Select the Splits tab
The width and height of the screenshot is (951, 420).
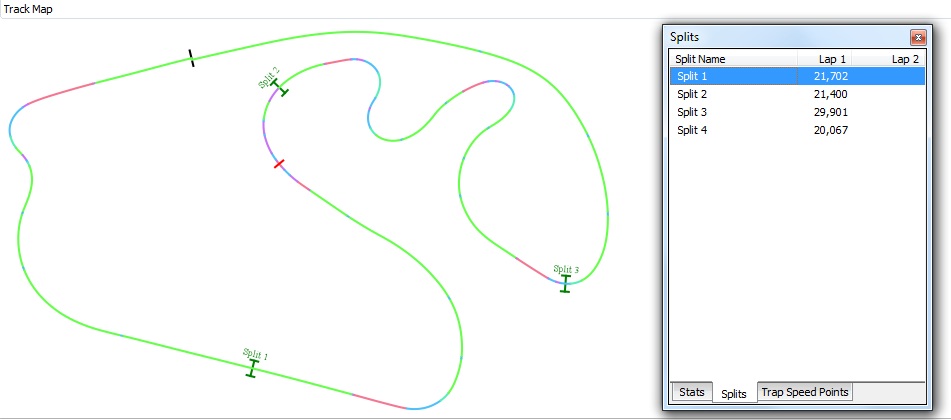click(x=734, y=394)
